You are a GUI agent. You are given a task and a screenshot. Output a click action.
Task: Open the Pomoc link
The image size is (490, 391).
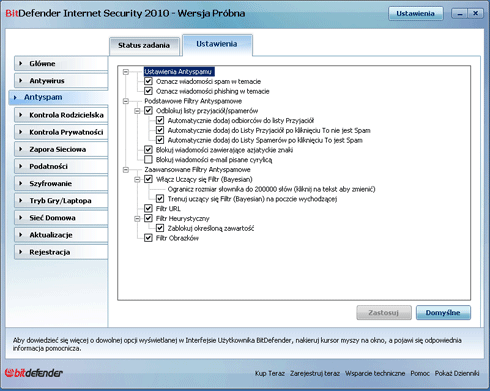click(420, 373)
